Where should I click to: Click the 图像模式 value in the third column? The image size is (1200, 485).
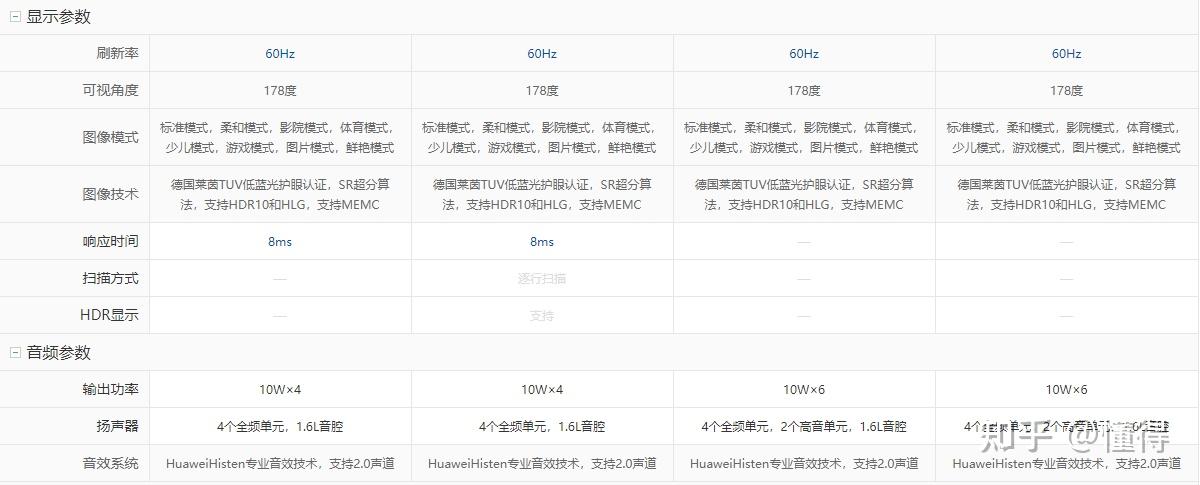click(804, 137)
